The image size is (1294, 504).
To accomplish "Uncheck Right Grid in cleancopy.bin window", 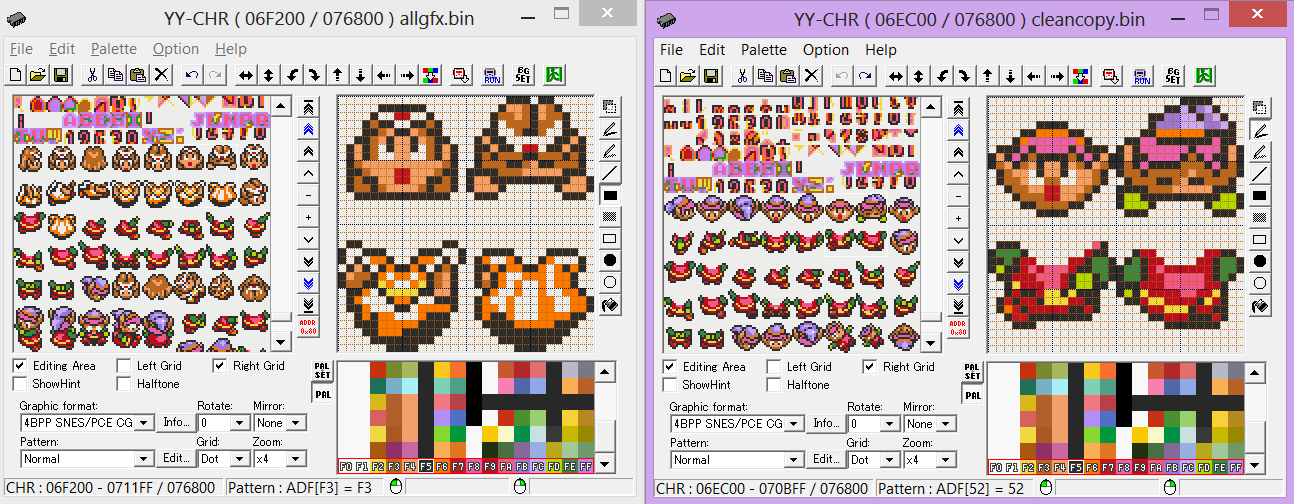I will [x=899, y=367].
